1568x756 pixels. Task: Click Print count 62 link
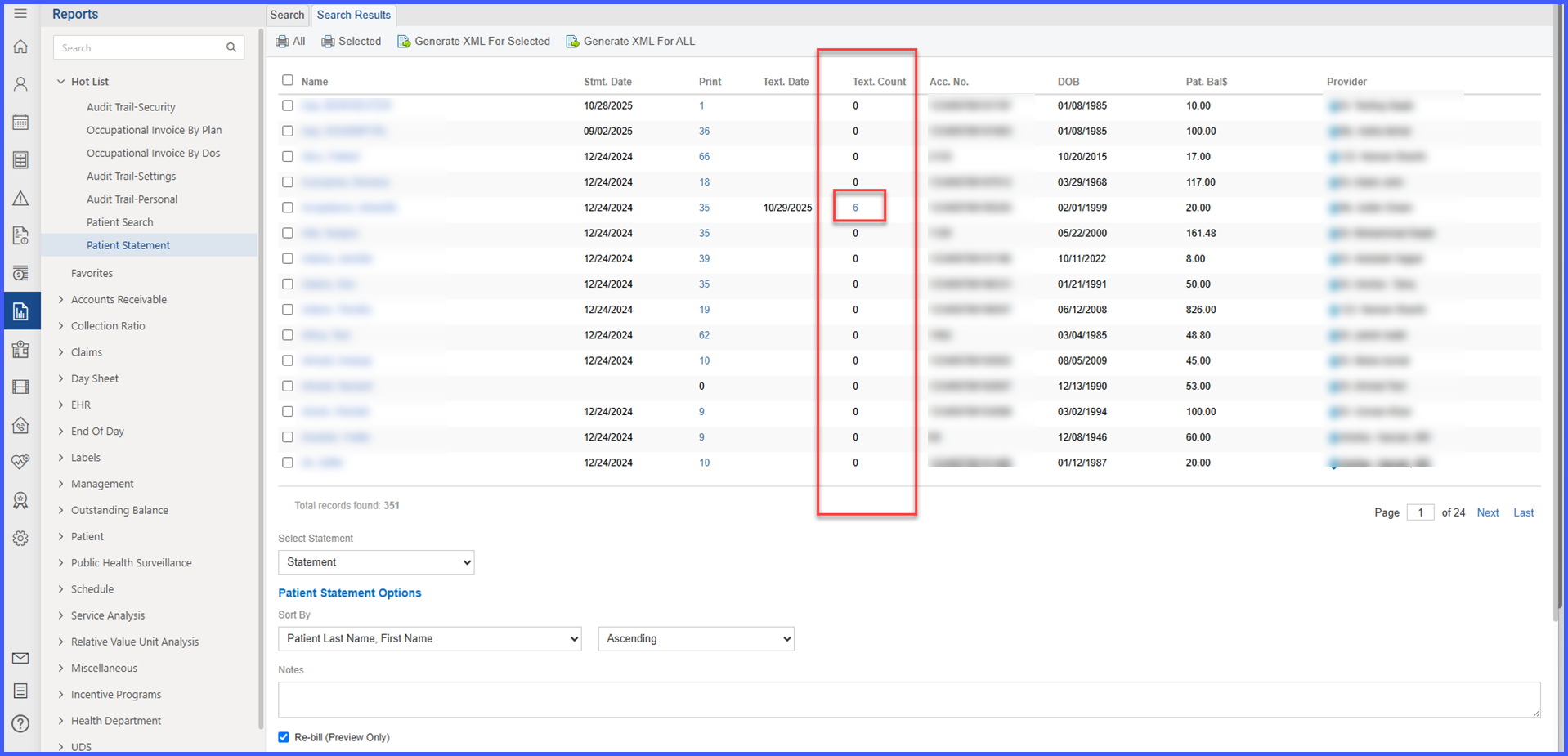(x=704, y=335)
